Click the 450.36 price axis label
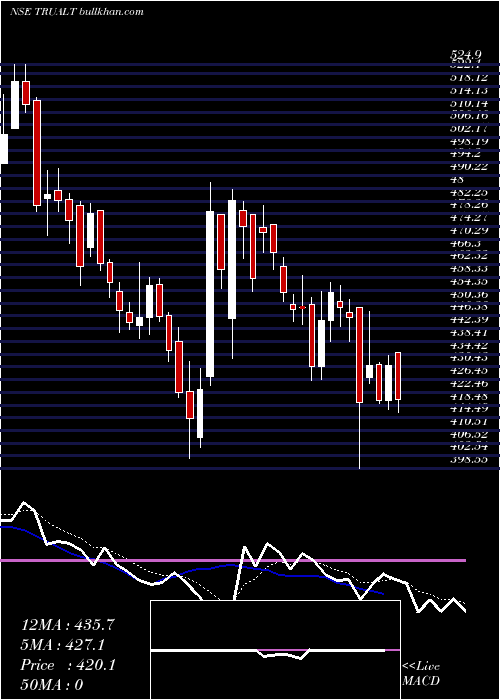This screenshot has height=700, width=500. 469,294
